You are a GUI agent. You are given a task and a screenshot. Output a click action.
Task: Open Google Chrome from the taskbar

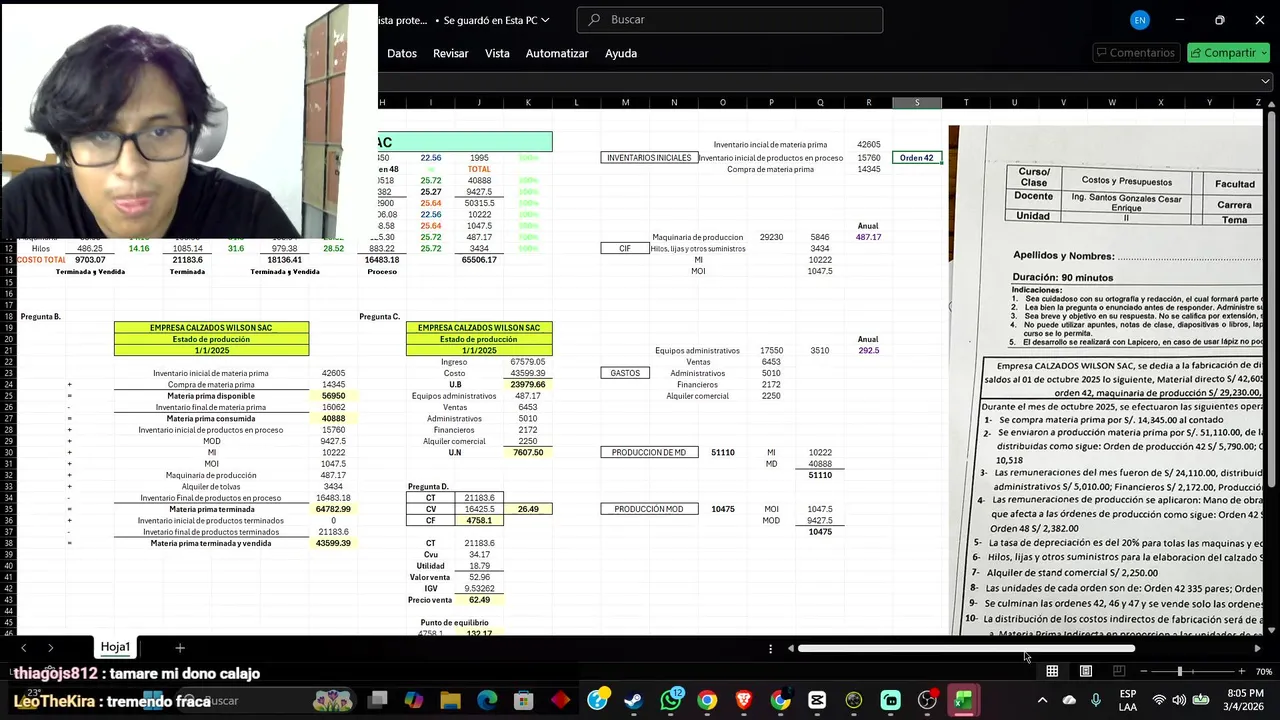[707, 700]
